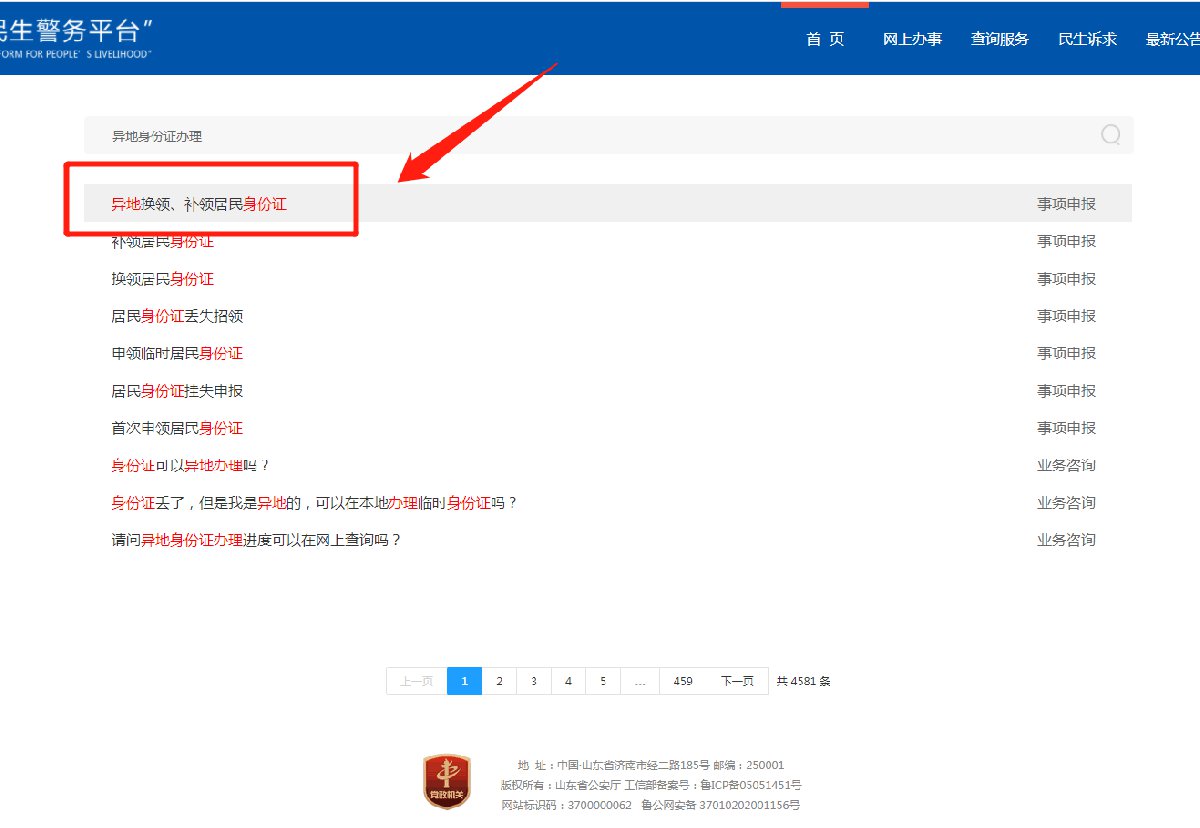Image resolution: width=1200 pixels, height=828 pixels.
Task: Click the 下一页 next page button
Action: point(737,681)
